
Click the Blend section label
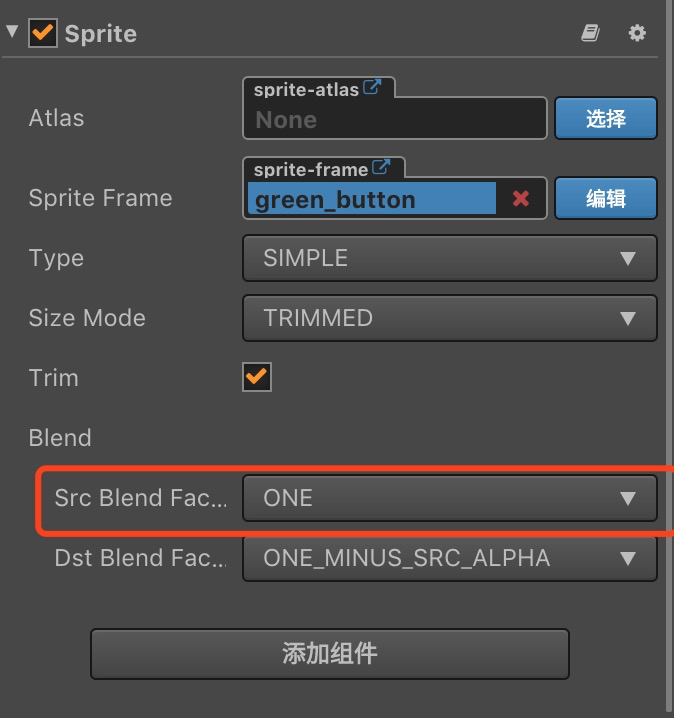[60, 438]
